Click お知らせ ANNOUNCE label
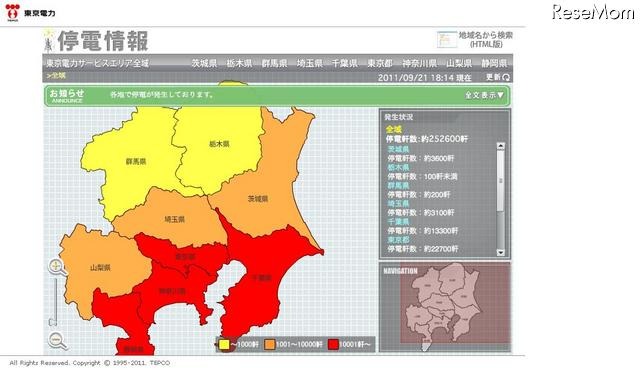640x371 pixels. 67,96
